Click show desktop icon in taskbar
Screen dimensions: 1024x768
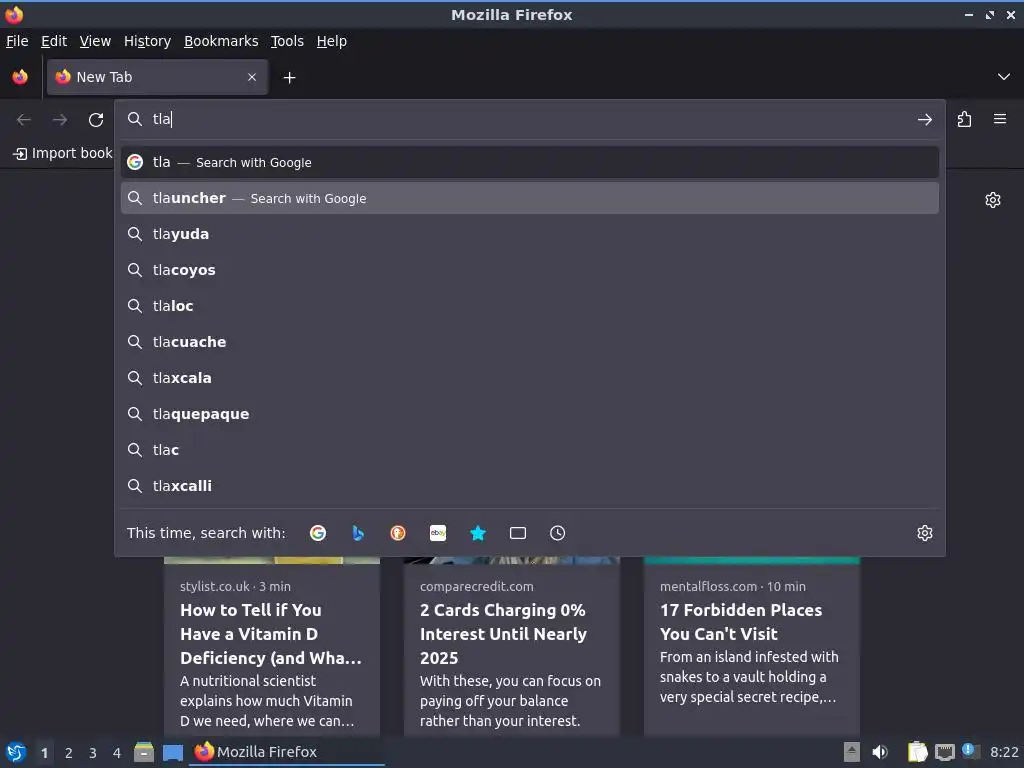(173, 753)
